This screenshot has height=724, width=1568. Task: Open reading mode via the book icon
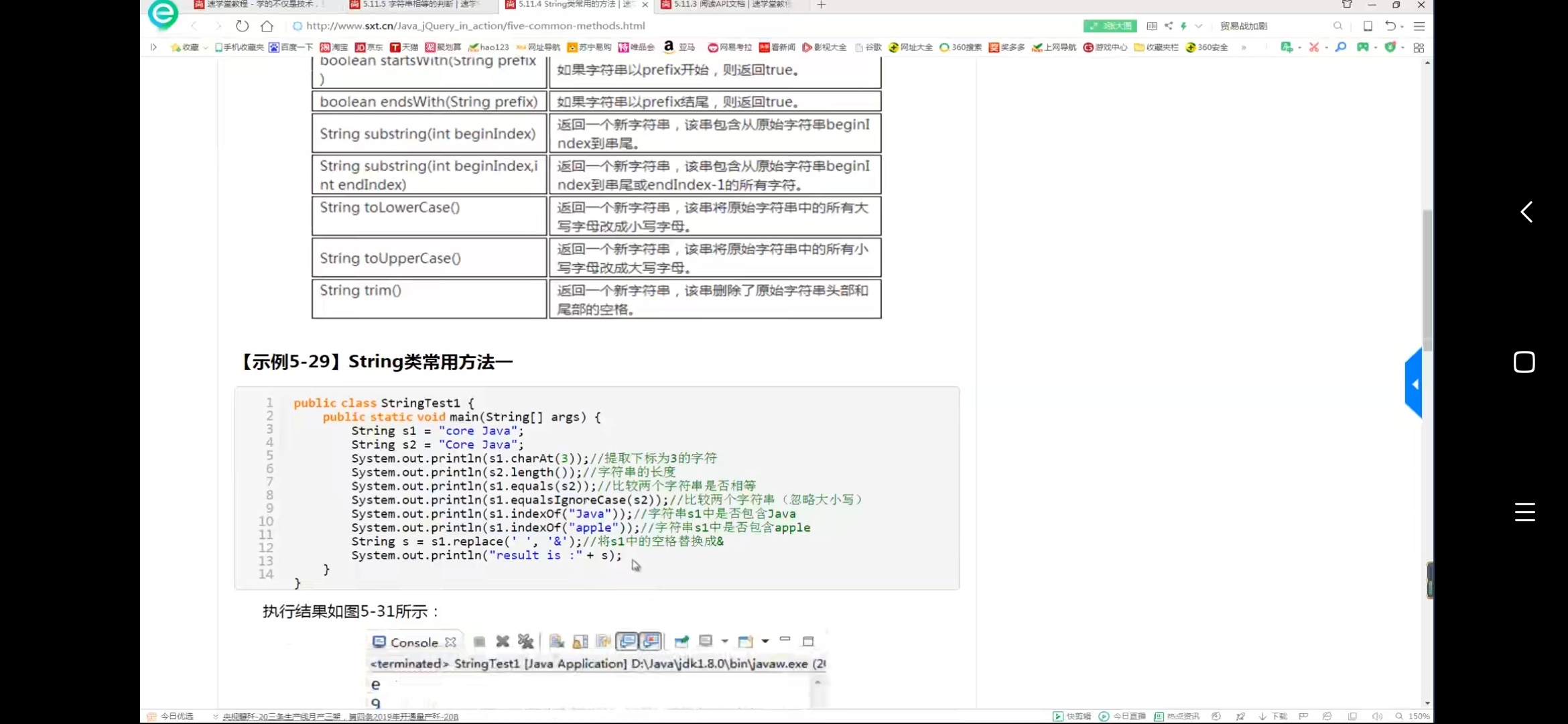[1153, 25]
